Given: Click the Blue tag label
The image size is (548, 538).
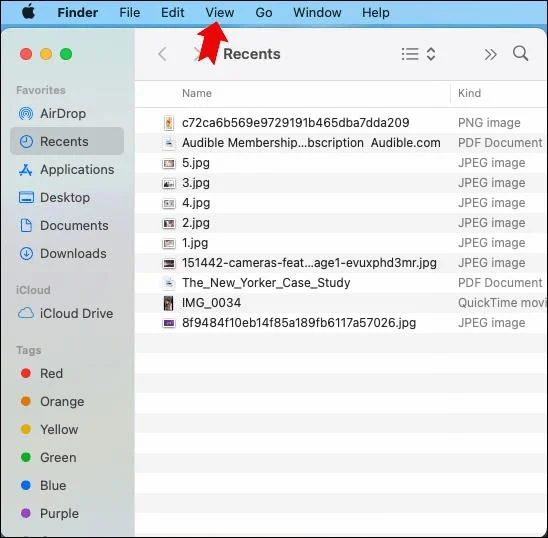Looking at the screenshot, I should 53,485.
